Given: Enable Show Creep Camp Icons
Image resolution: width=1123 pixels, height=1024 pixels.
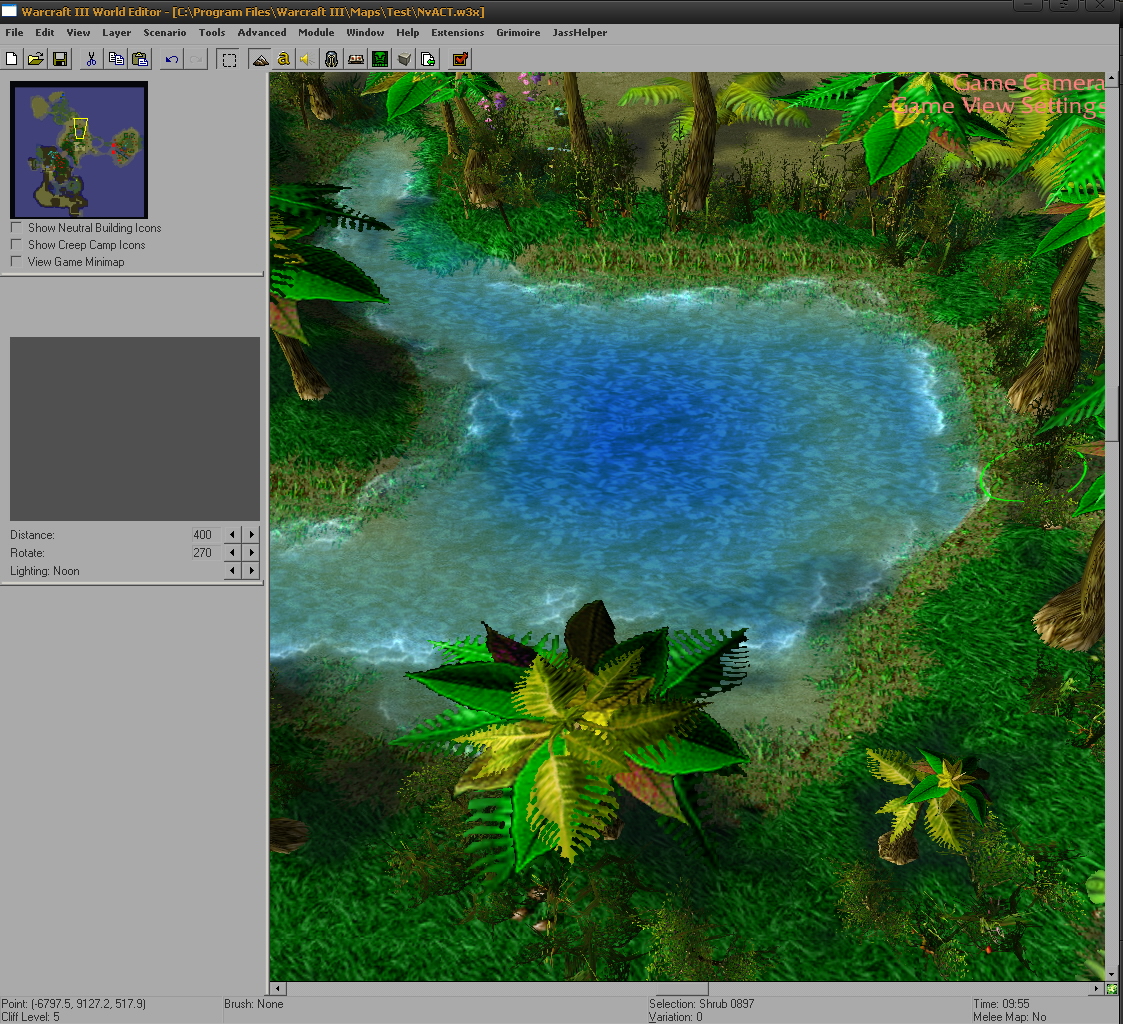Looking at the screenshot, I should tap(16, 244).
